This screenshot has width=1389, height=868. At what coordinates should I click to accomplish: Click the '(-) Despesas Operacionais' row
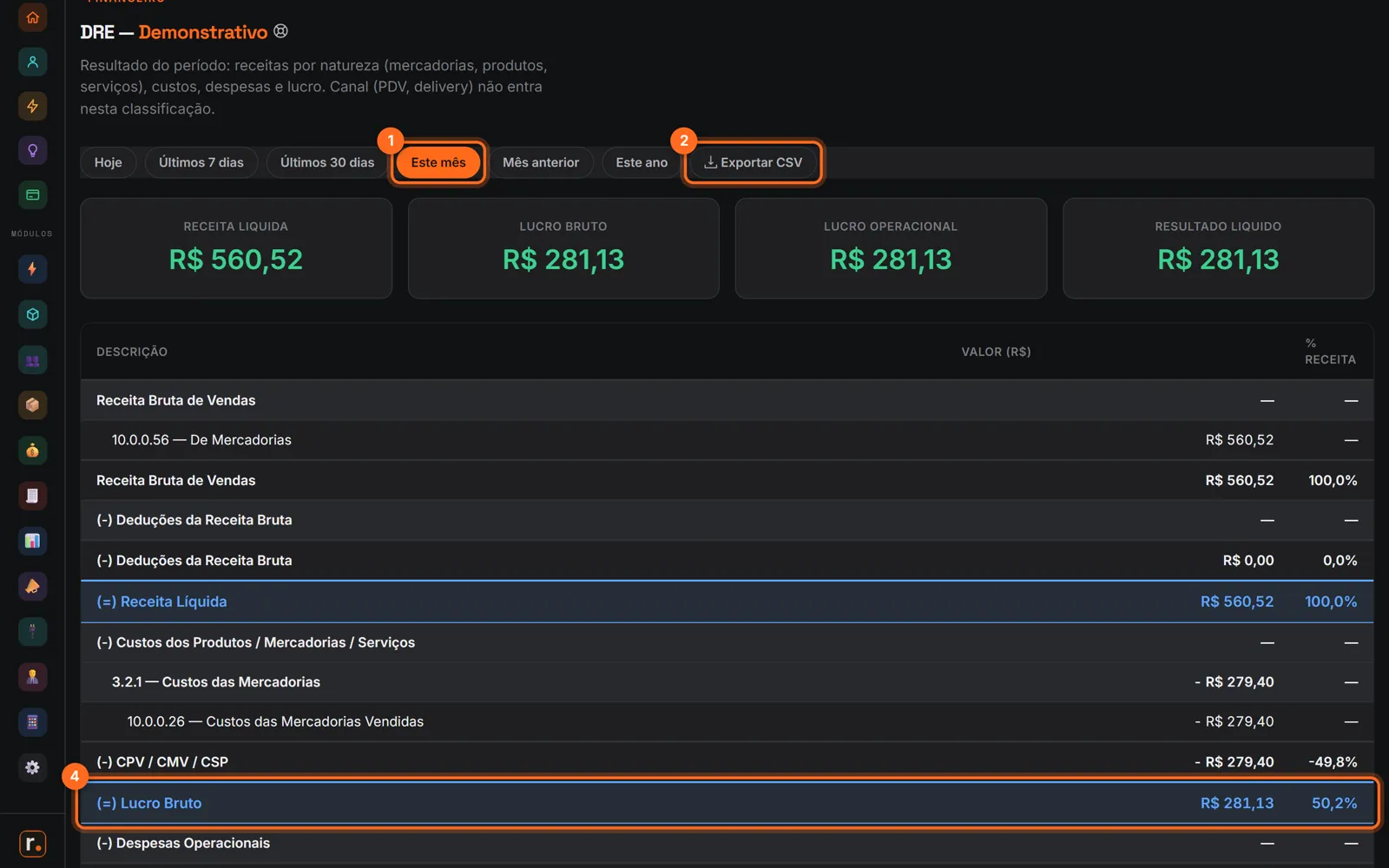tap(727, 844)
